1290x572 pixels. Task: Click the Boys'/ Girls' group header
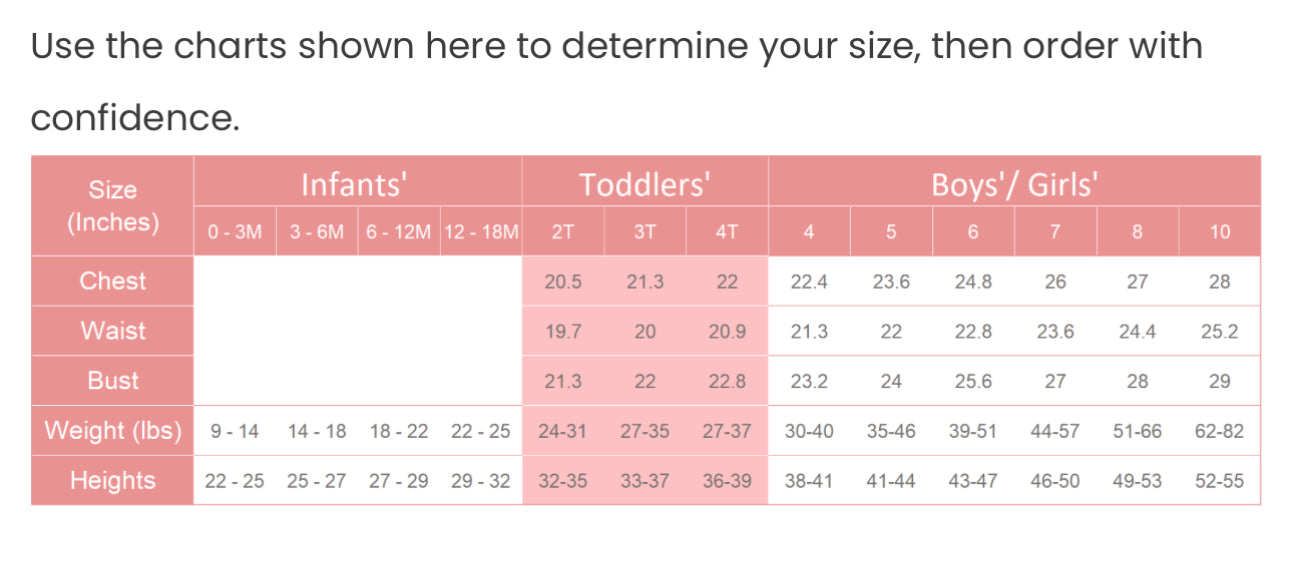1014,185
